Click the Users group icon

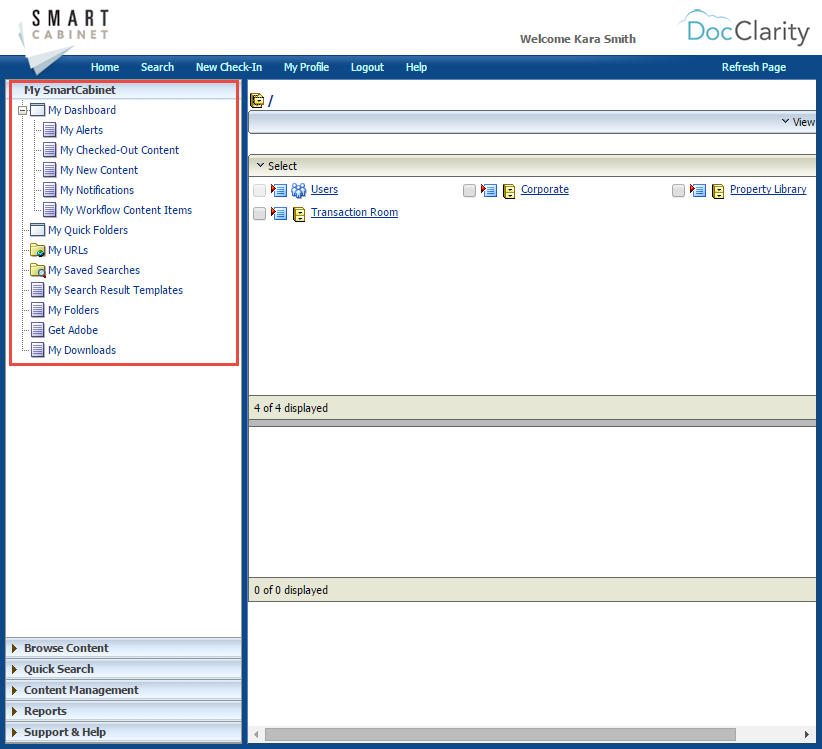coord(297,189)
